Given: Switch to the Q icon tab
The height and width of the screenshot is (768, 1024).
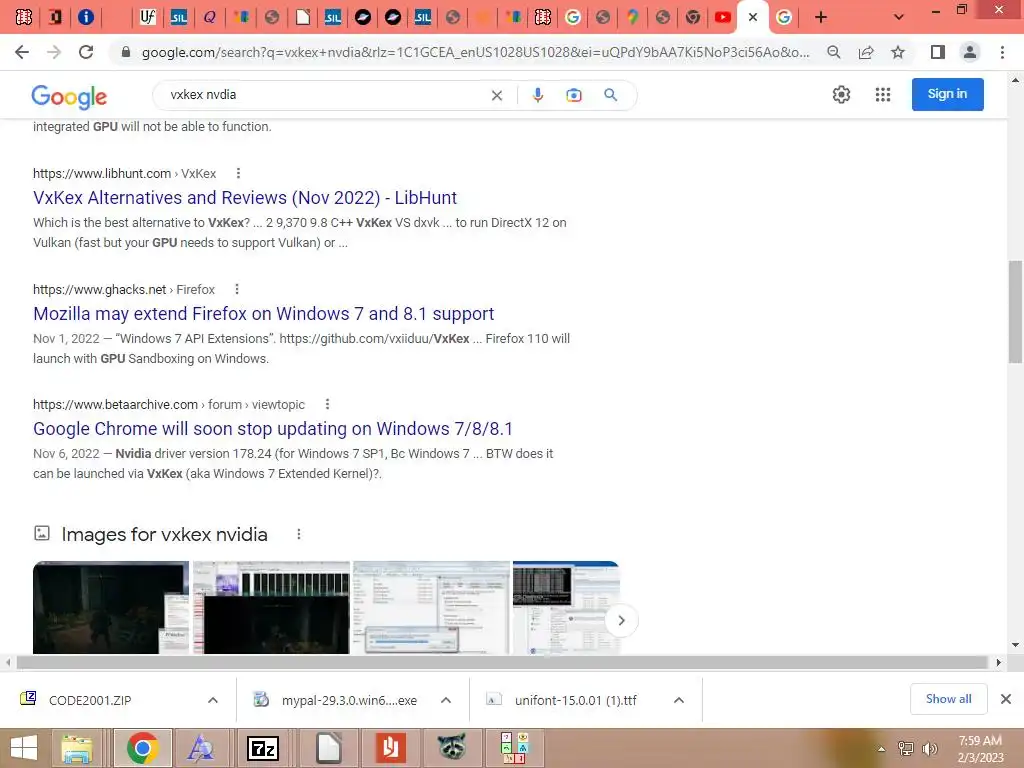Looking at the screenshot, I should tap(209, 17).
